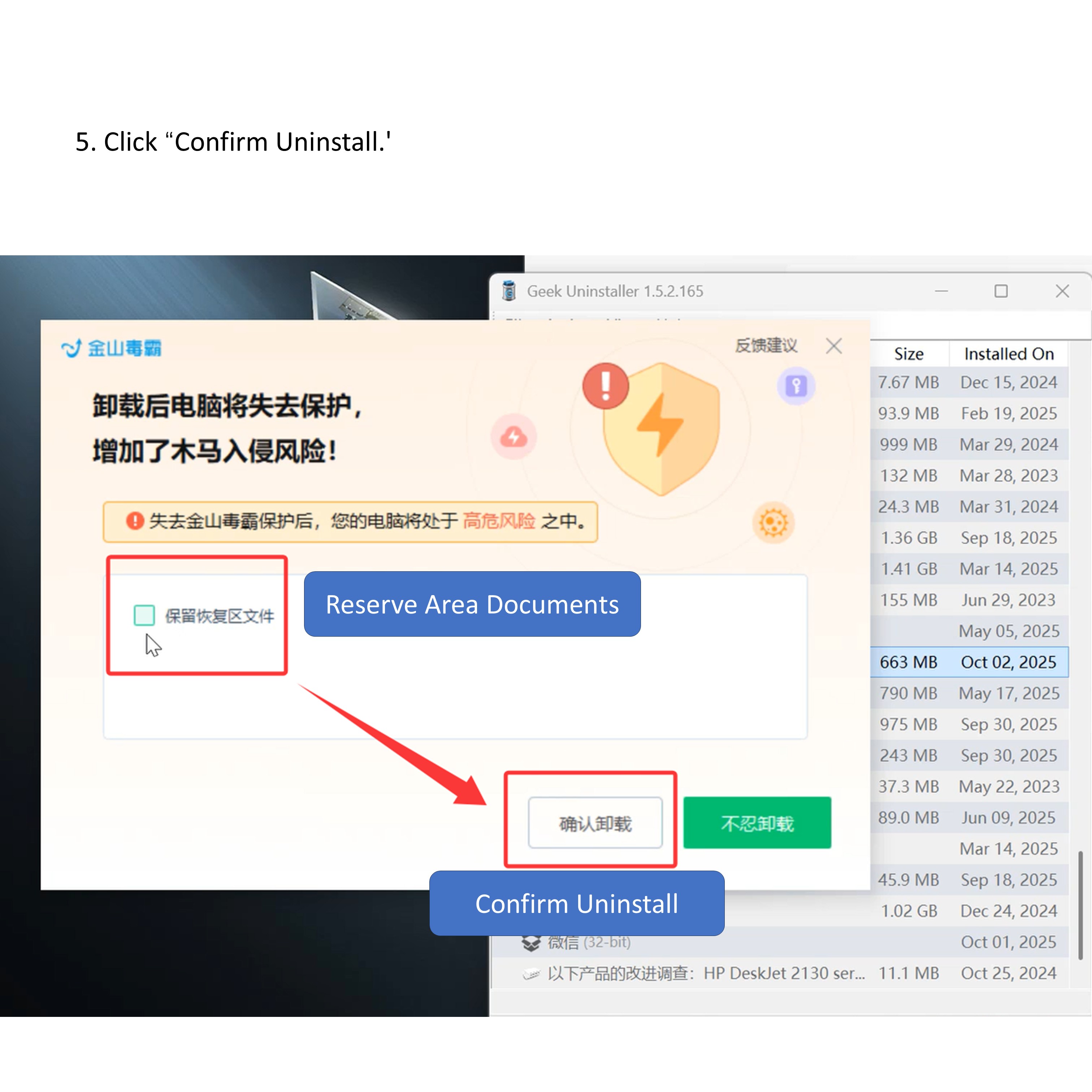Tick the 保留恢复区文件 checkbox
The height and width of the screenshot is (1092, 1092).
[144, 615]
